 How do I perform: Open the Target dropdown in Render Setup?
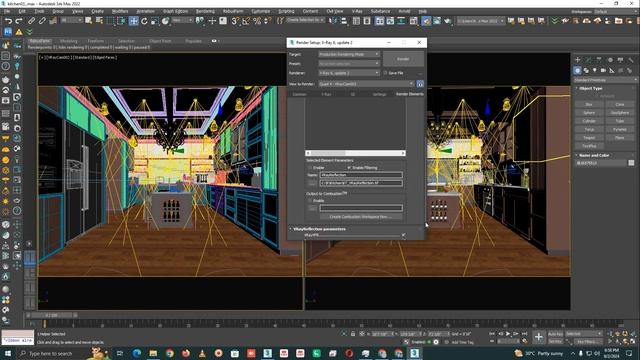point(349,54)
